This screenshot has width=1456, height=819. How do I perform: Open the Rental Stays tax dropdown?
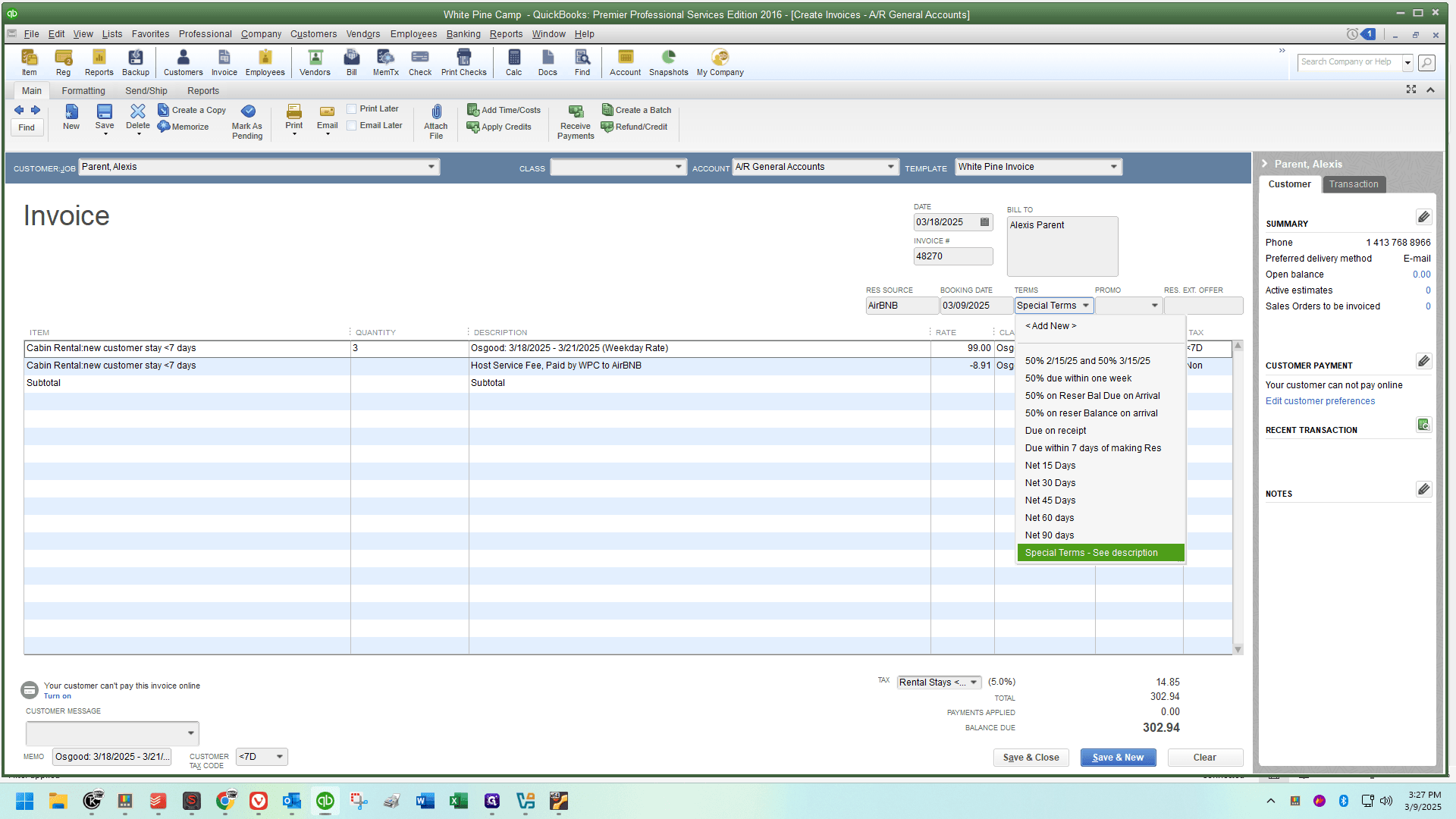click(x=974, y=682)
